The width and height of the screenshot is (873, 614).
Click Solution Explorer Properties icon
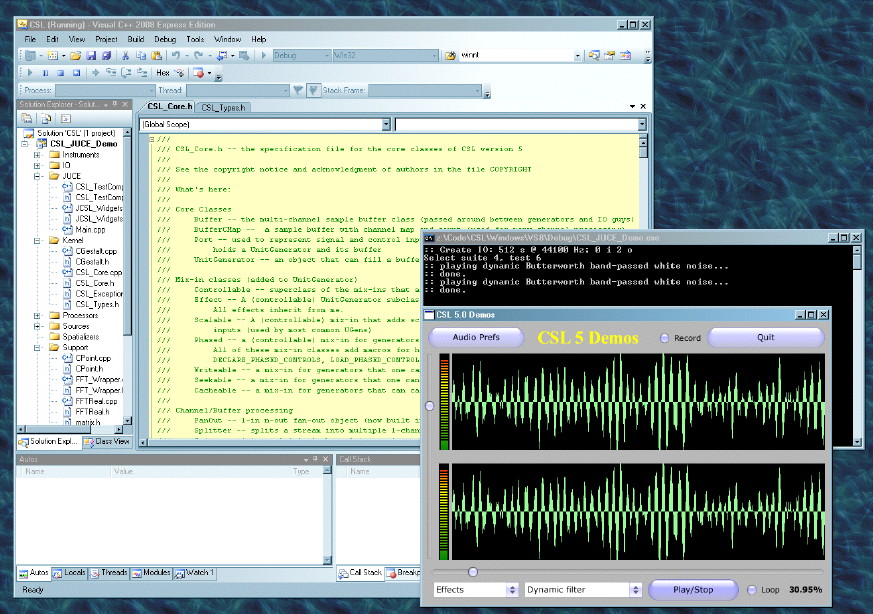click(27, 119)
